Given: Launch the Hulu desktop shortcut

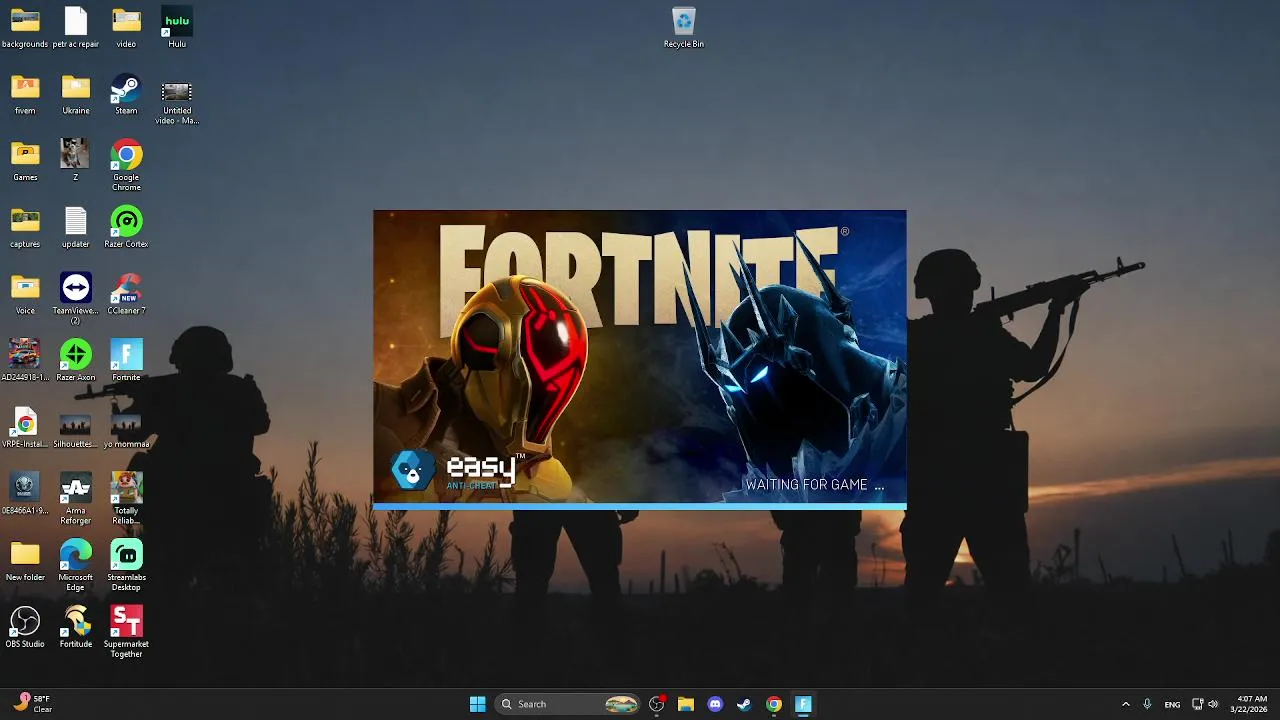Looking at the screenshot, I should (177, 28).
